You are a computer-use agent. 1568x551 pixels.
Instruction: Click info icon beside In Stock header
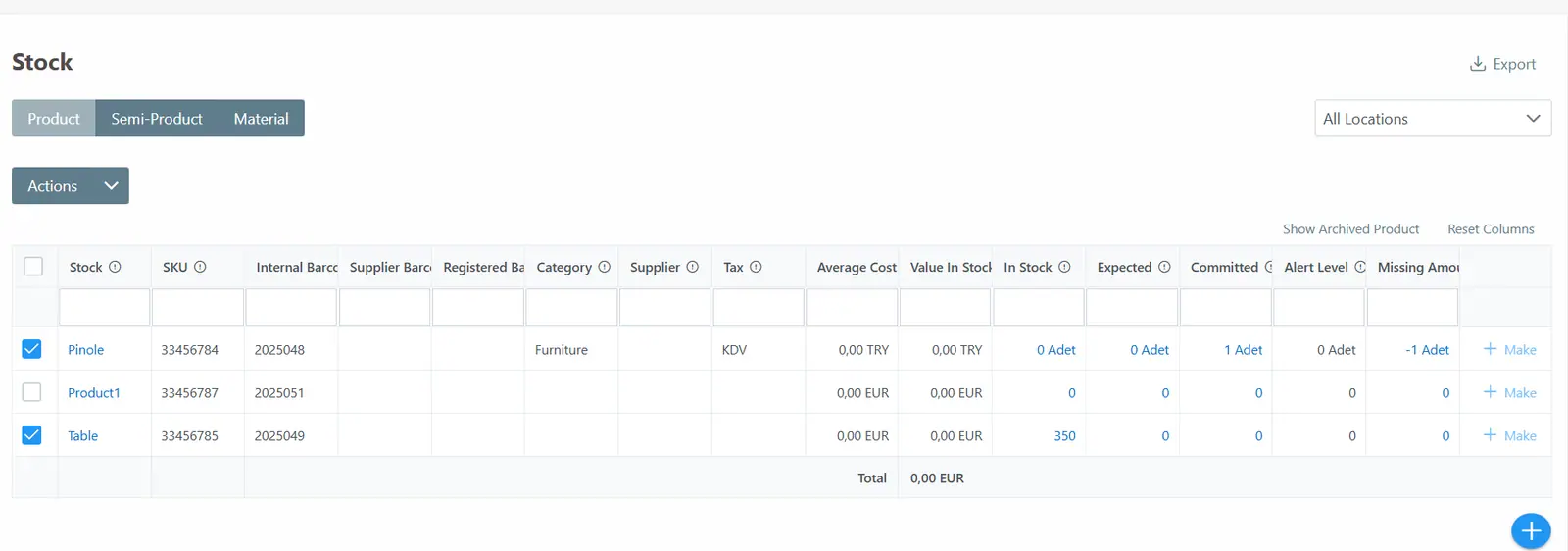1064,267
